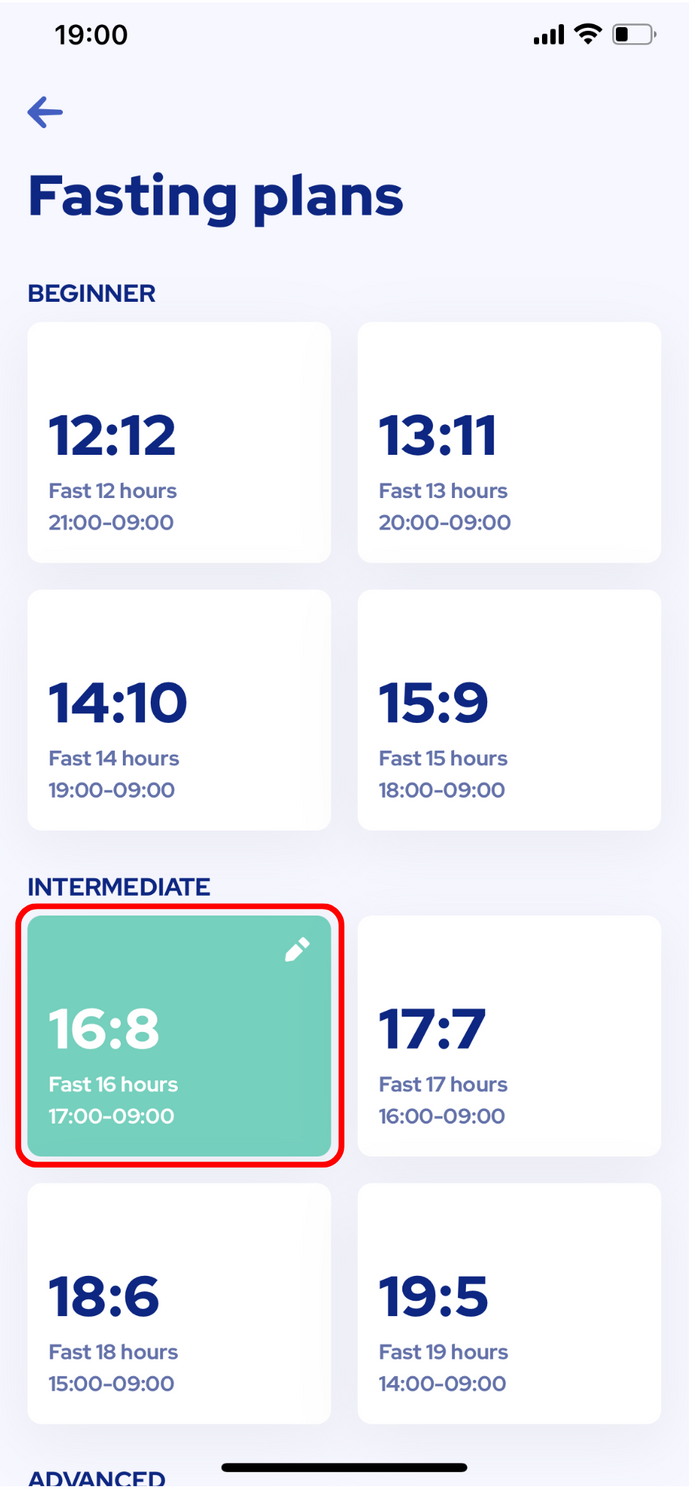Tap the BEGINNER section header

[x=92, y=294]
